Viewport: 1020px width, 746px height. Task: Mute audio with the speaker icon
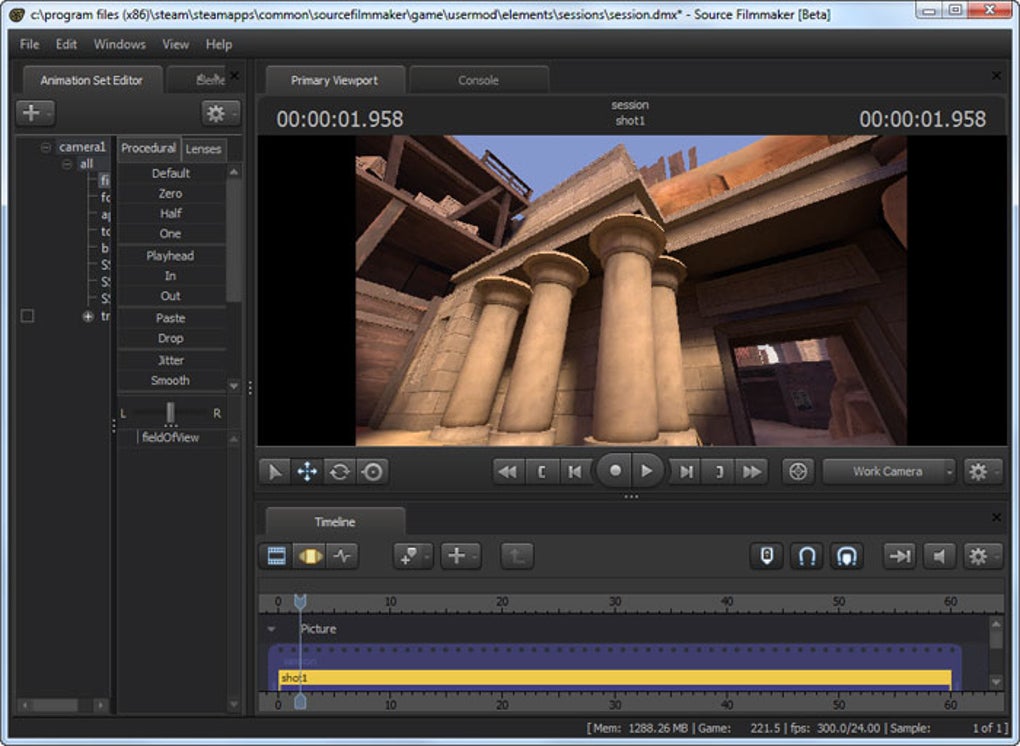(938, 556)
